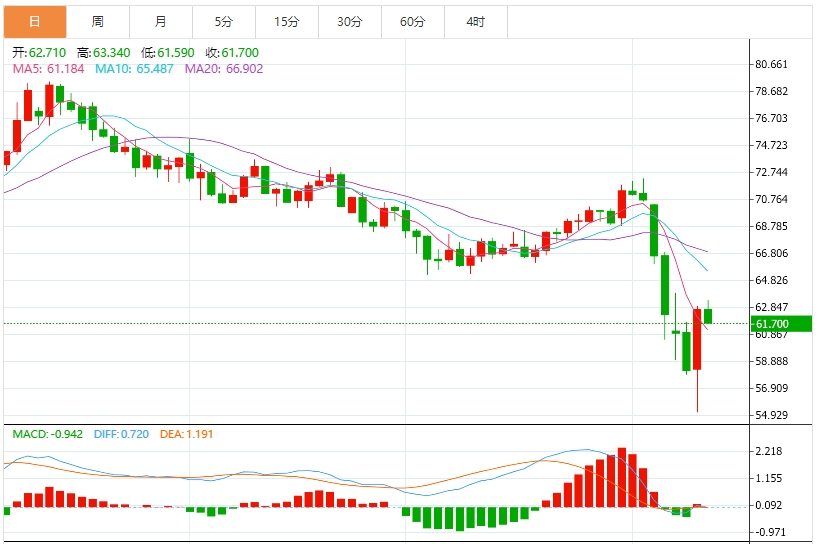This screenshot has height=544, width=825.
Task: Click the 0.092 MACD axis label
Action: (769, 505)
